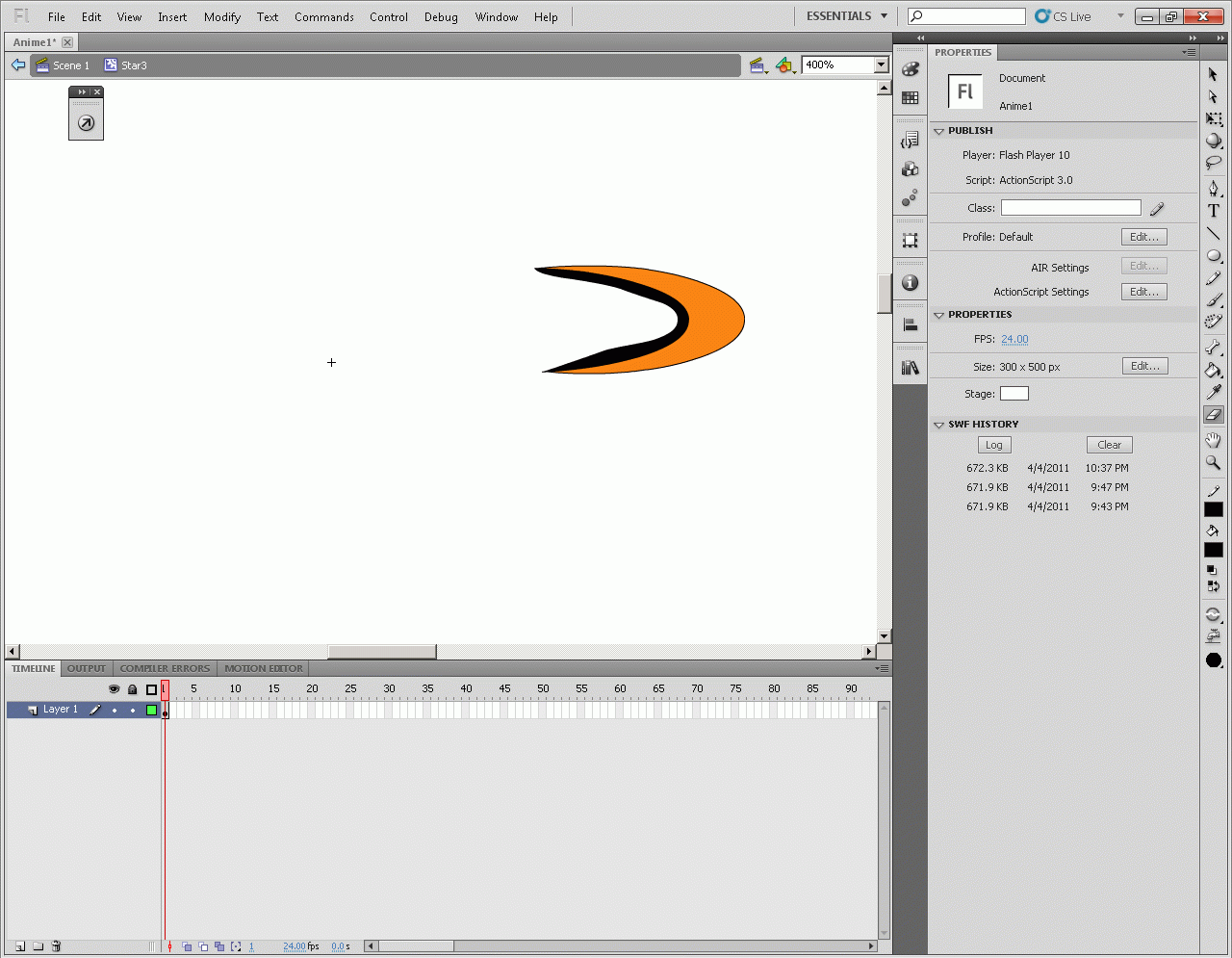Select the Paint Bucket tool
The height and width of the screenshot is (958, 1232).
pyautogui.click(x=1213, y=370)
